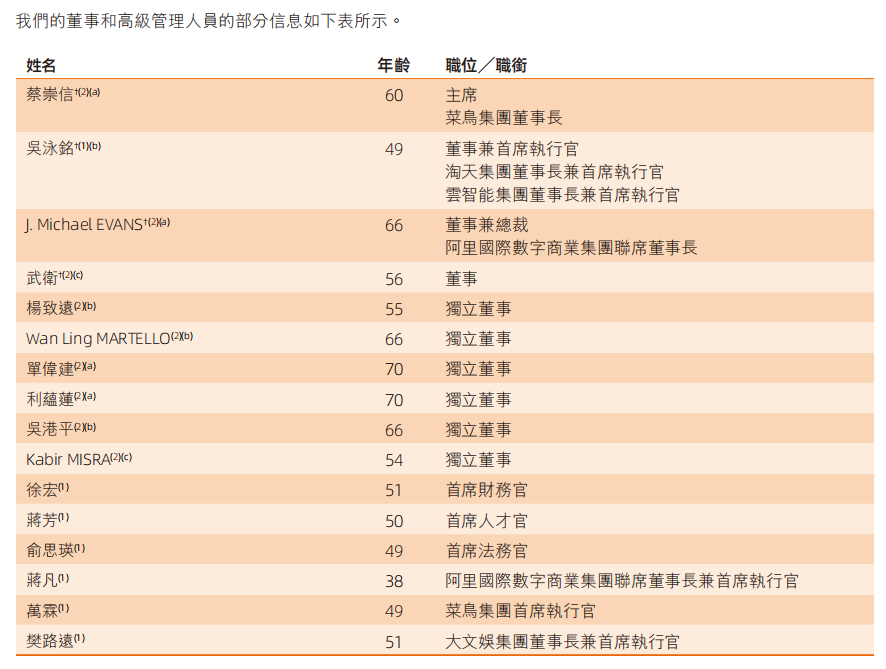The width and height of the screenshot is (886, 669).
Task: Select the name 樊路遠
Action: click(50, 641)
